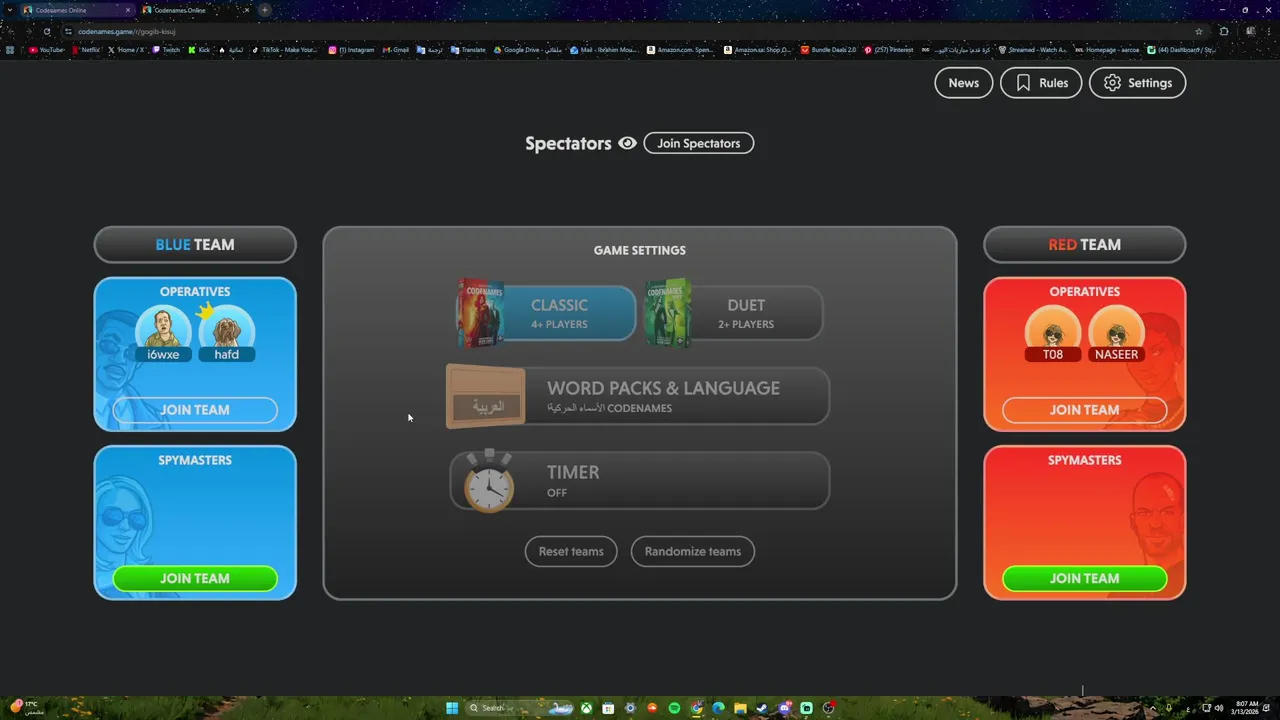Open File Explorer from taskbar
1280x720 pixels.
[740, 708]
